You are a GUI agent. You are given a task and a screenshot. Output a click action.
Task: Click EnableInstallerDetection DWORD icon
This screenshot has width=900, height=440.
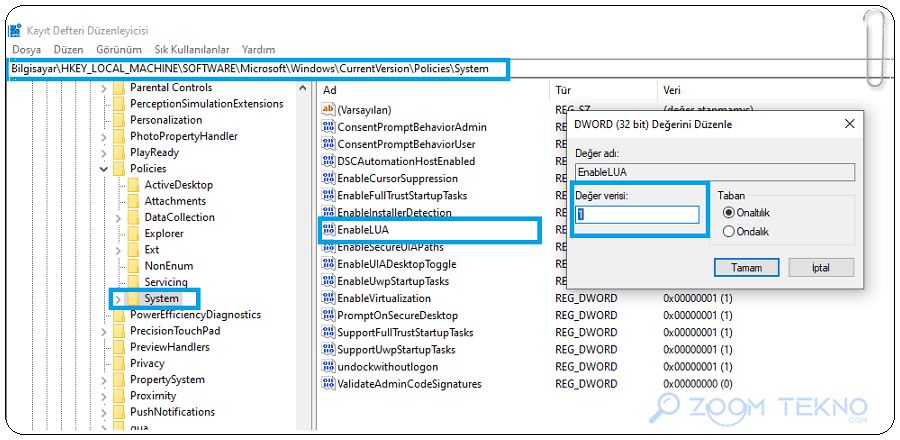pyautogui.click(x=328, y=212)
